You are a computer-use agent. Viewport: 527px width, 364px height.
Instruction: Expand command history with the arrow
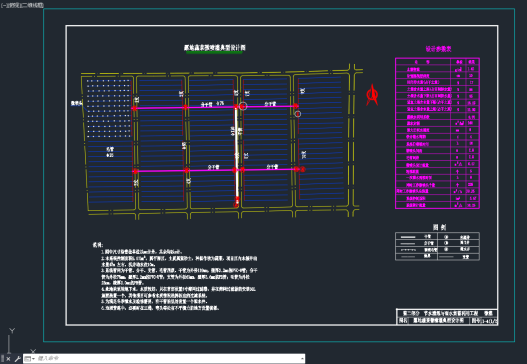click(x=302, y=359)
